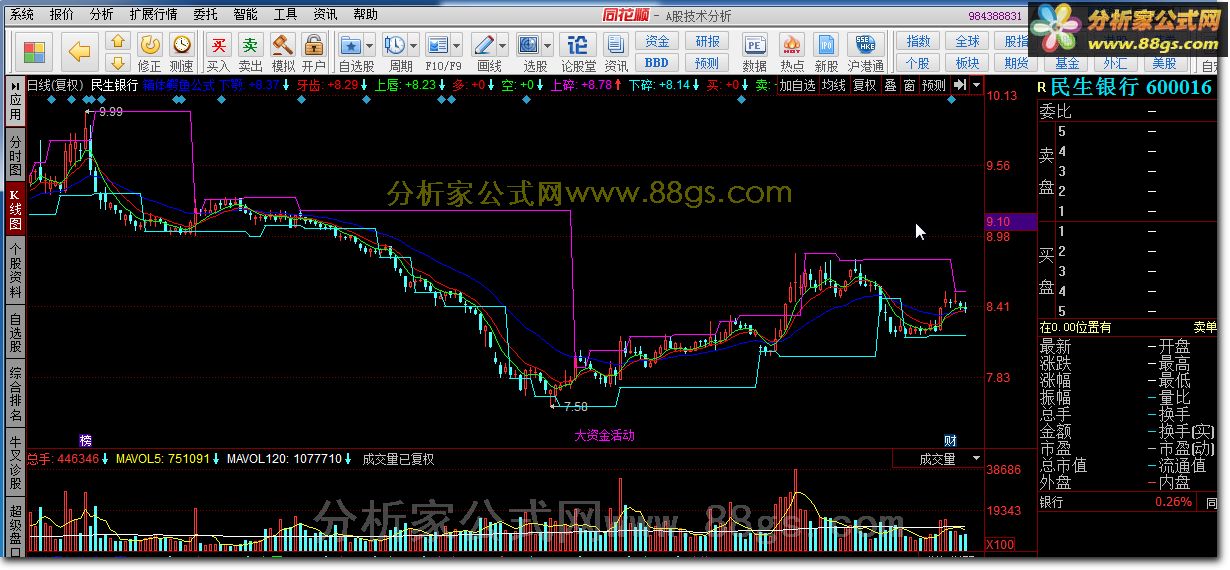Viewport: 1230px width, 570px height.
Task: Open the 牛叉诊股 side tab
Action: pyautogui.click(x=15, y=464)
